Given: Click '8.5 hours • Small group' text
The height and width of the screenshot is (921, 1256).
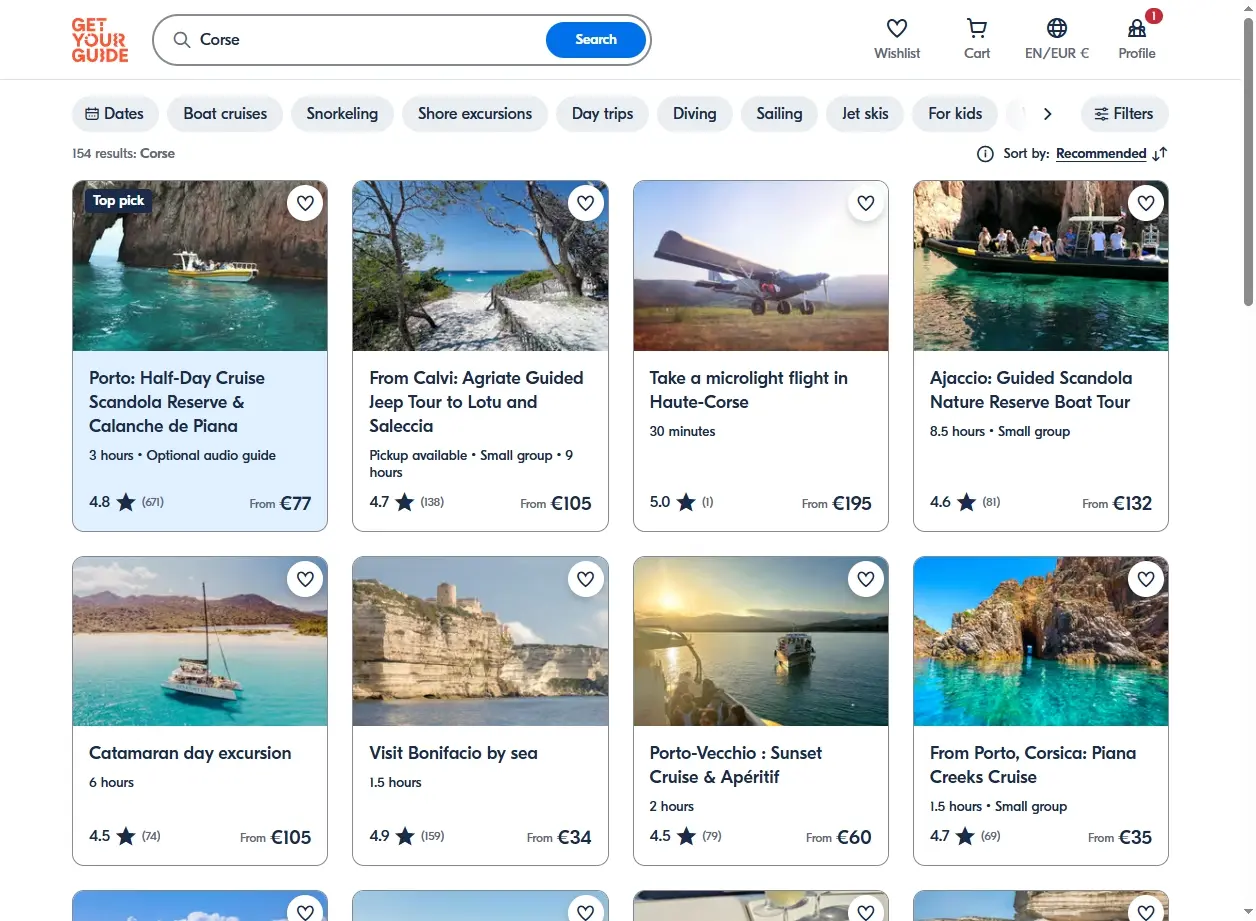Looking at the screenshot, I should tap(1000, 432).
